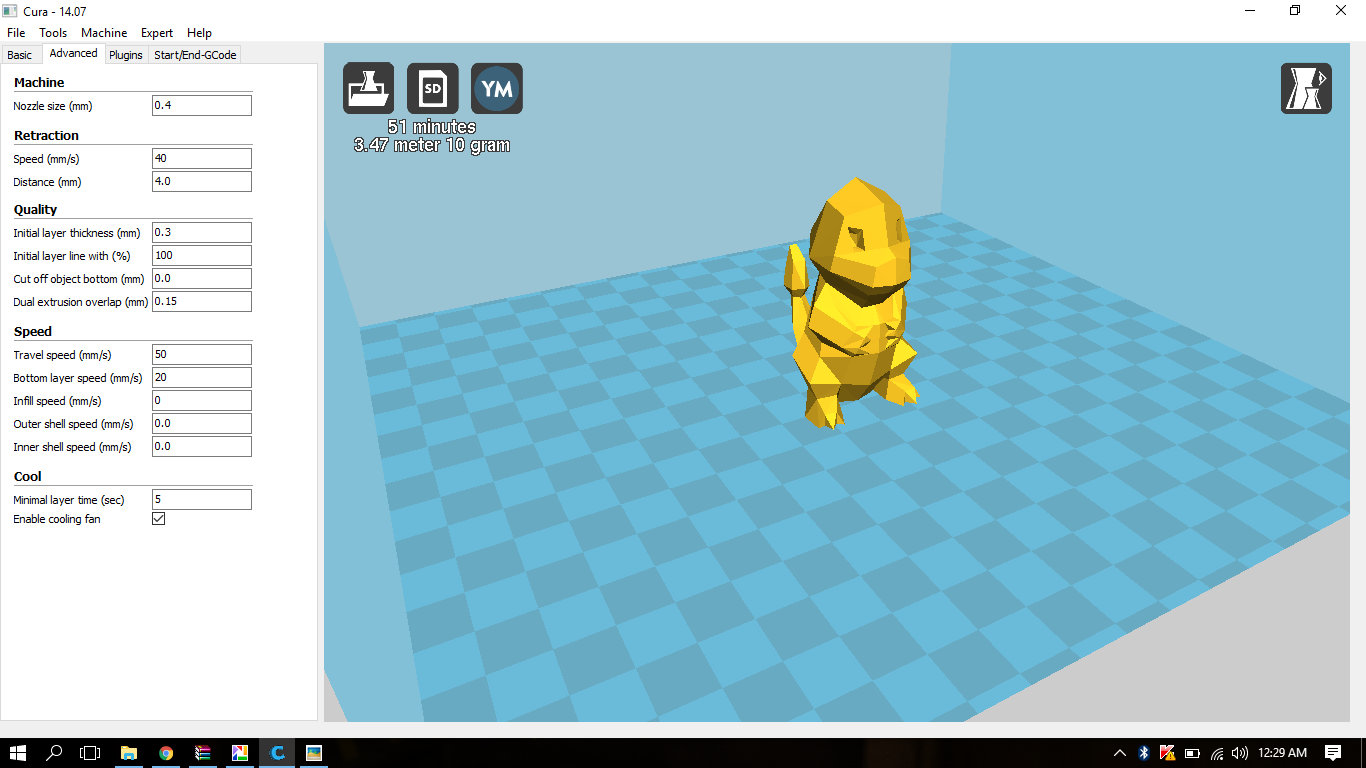The width and height of the screenshot is (1366, 768).
Task: Switch to the Plugins tab
Action: [126, 55]
